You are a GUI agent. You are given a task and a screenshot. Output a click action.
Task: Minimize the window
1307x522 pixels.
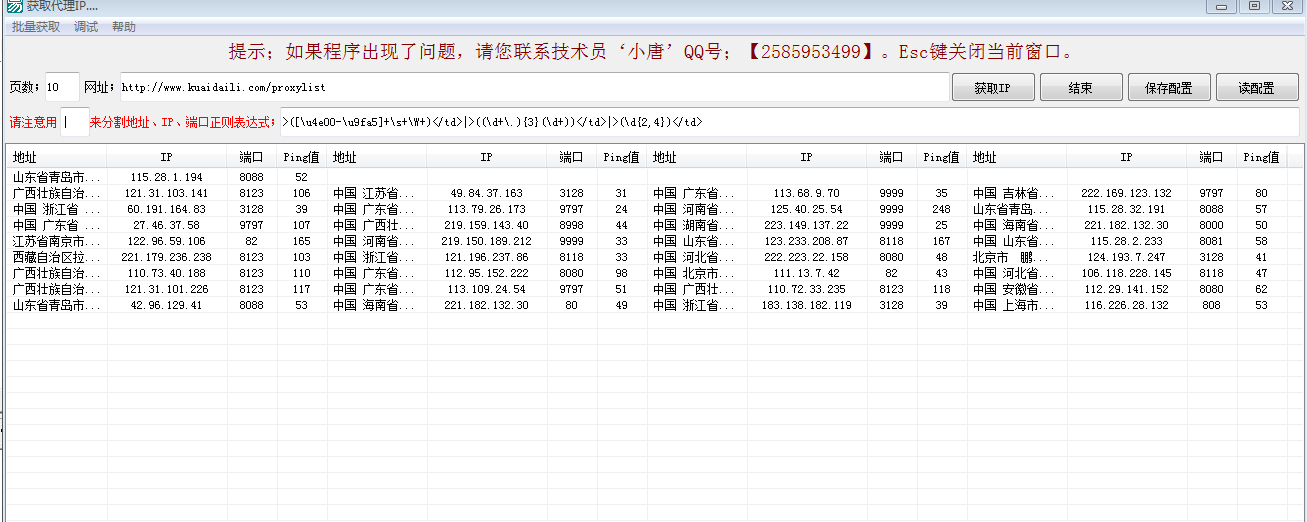click(x=1221, y=6)
